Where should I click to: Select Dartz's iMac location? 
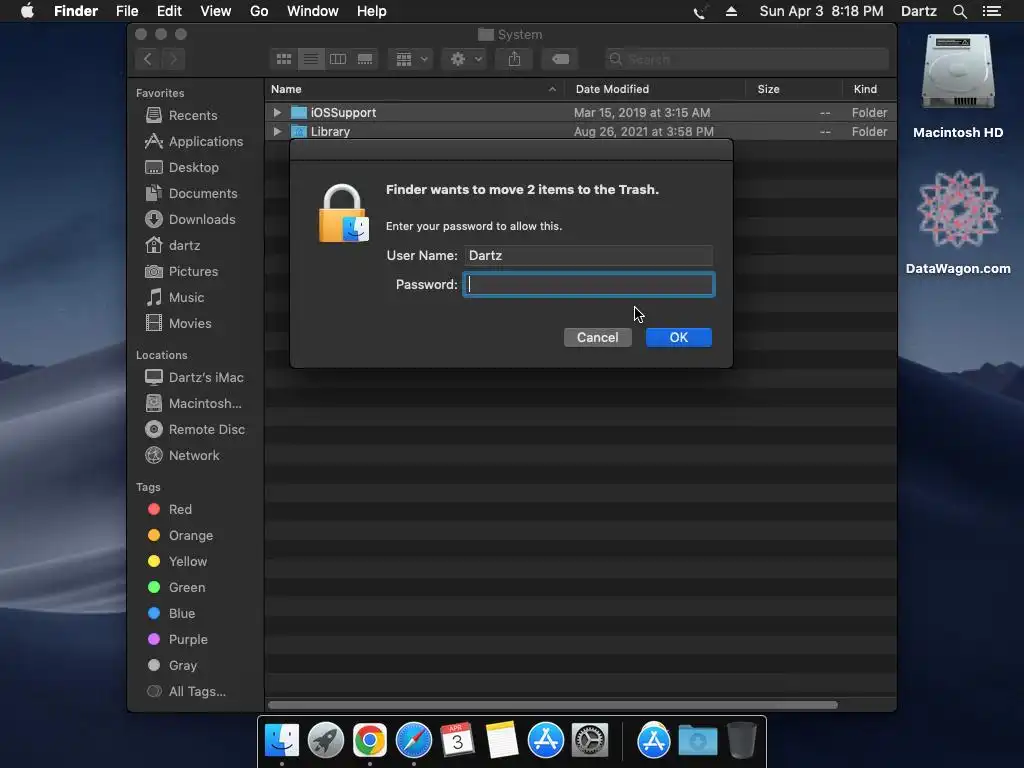tap(193, 377)
